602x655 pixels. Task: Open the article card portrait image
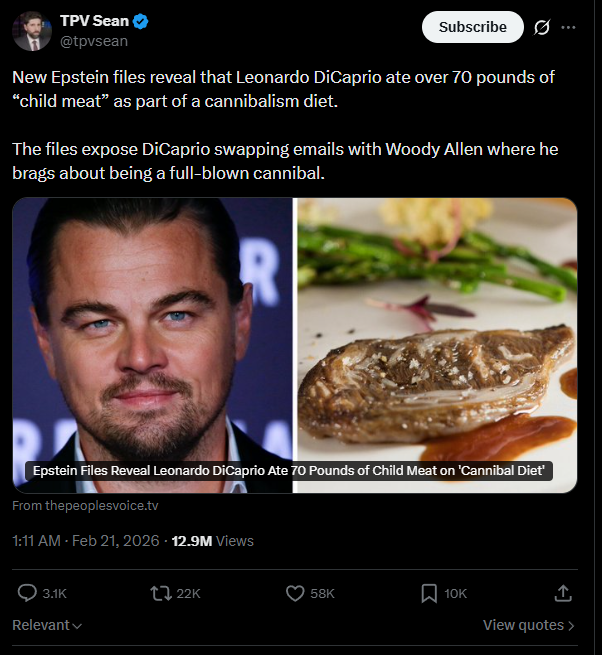click(x=152, y=330)
